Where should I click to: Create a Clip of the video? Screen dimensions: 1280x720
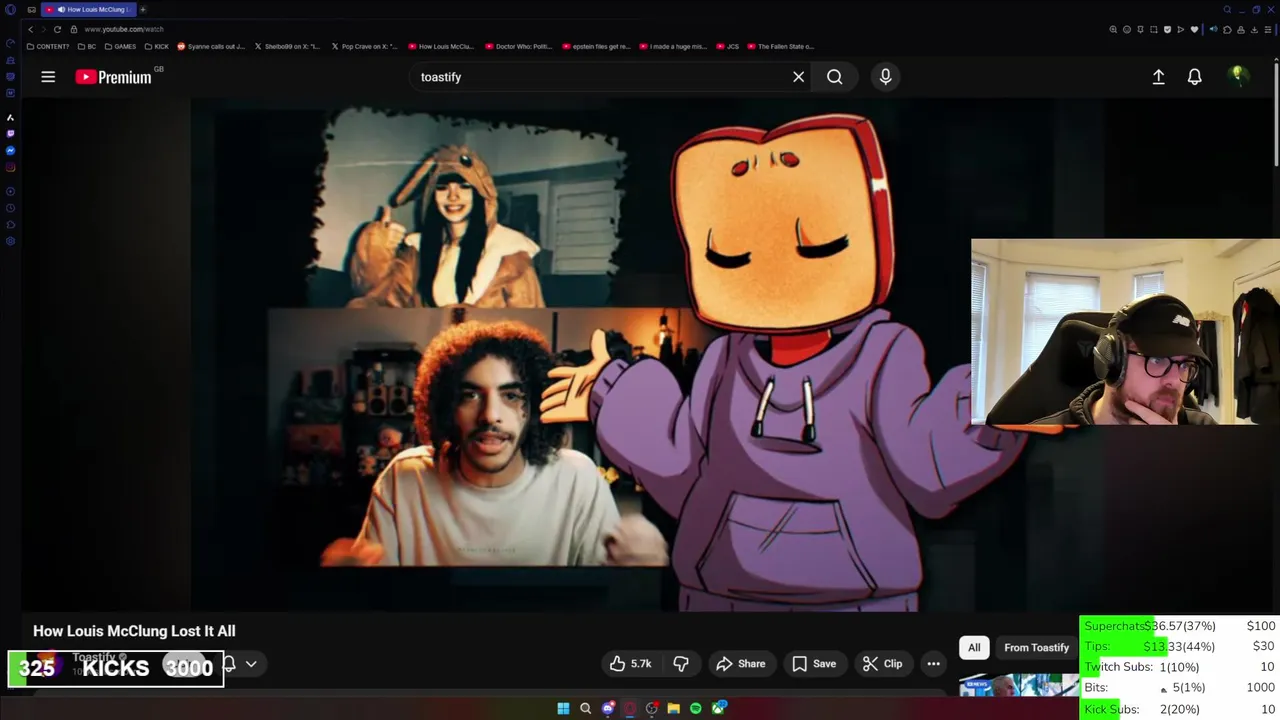pos(883,664)
